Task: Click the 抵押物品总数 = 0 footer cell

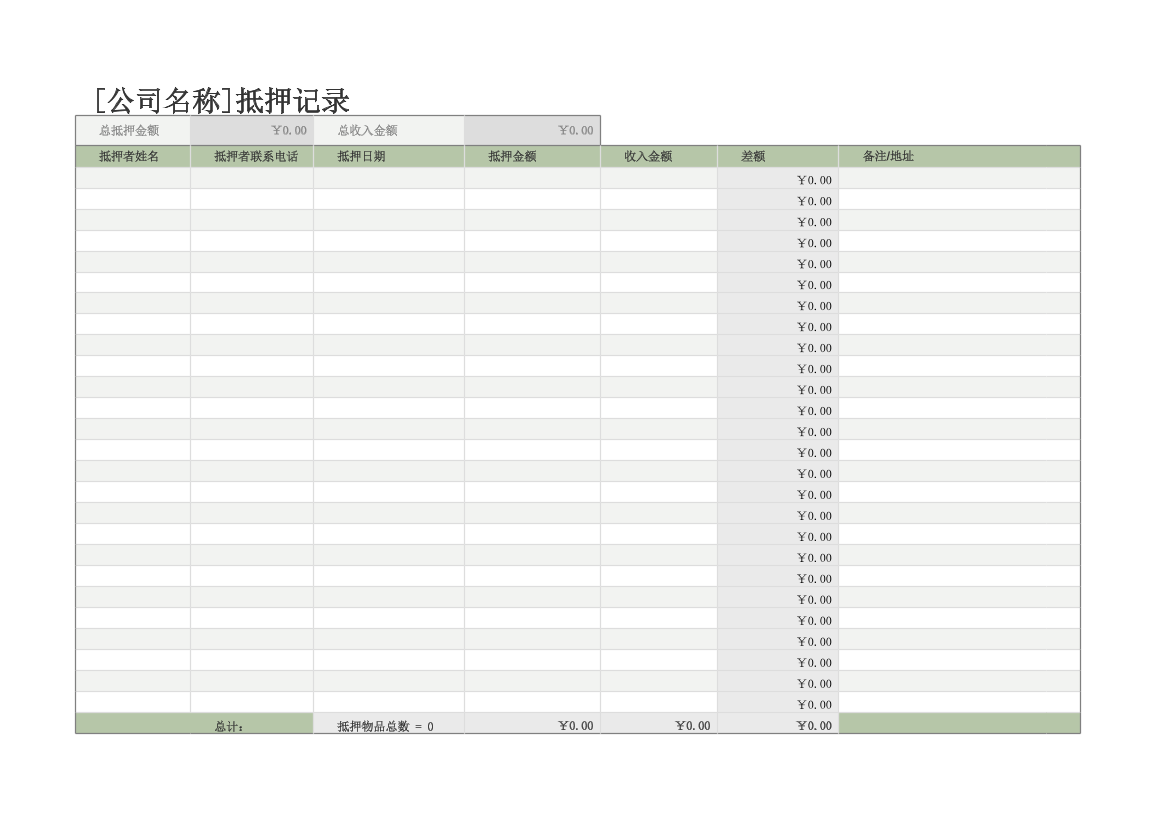Action: coord(388,724)
